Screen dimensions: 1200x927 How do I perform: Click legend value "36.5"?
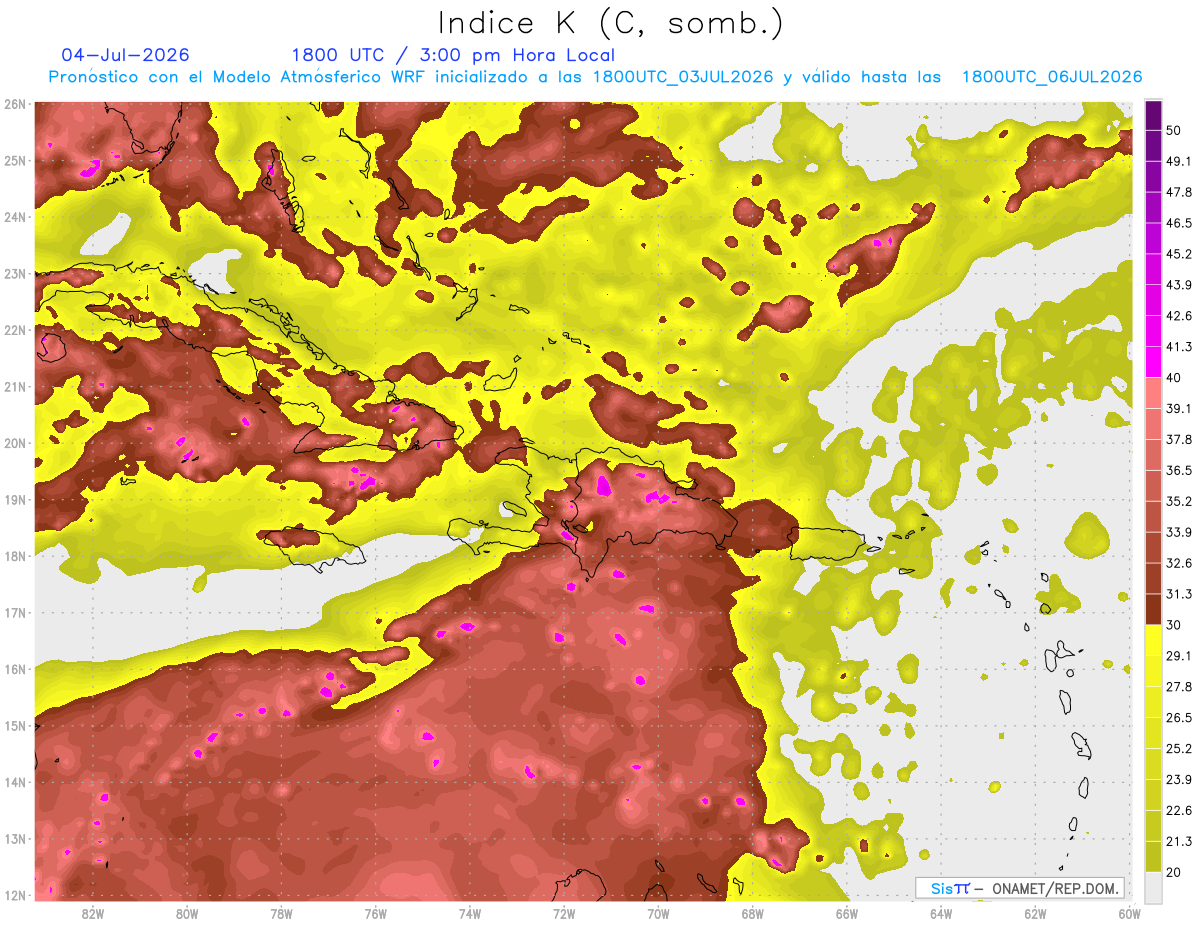click(1179, 470)
